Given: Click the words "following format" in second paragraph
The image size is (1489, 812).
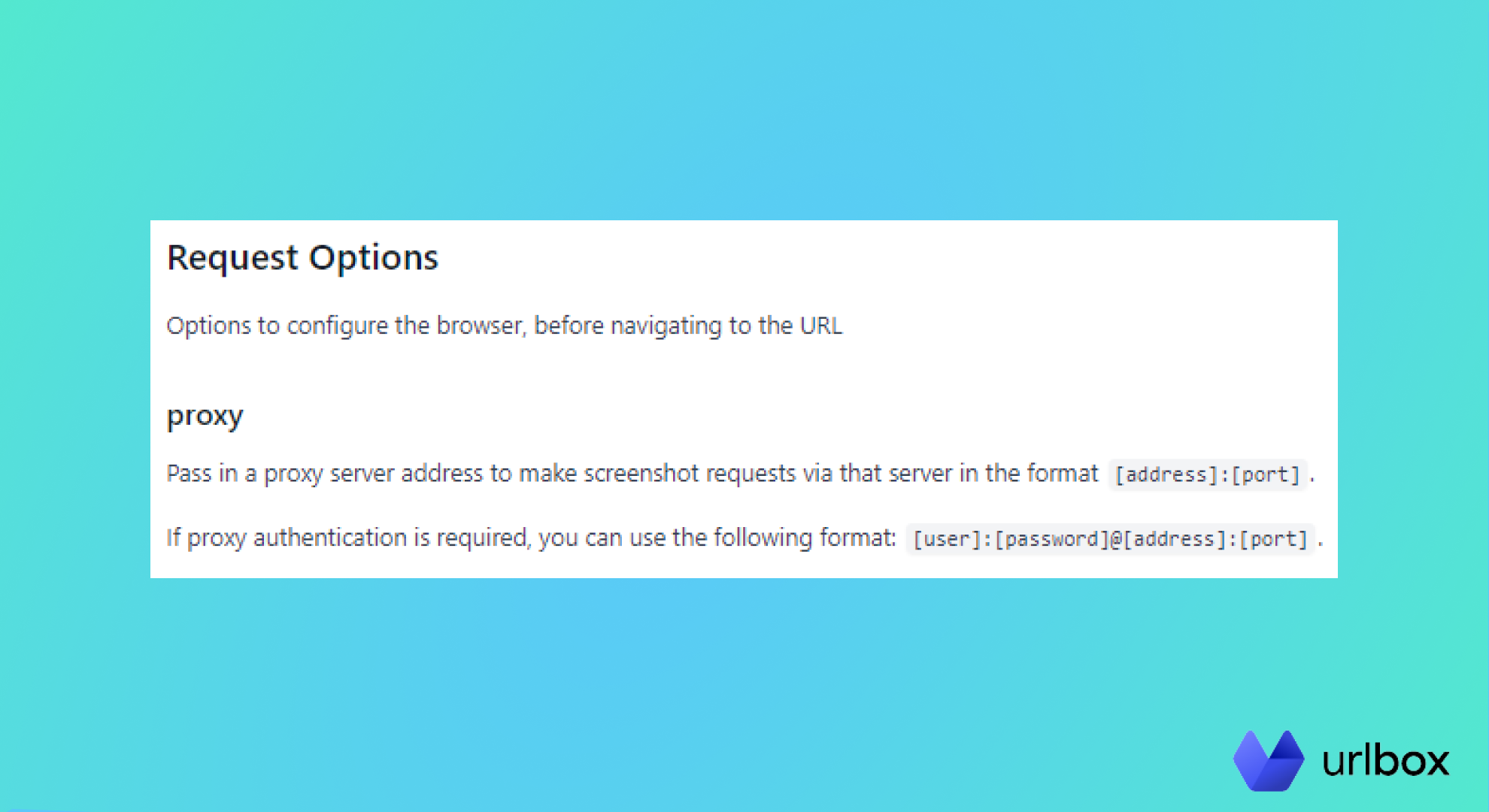Looking at the screenshot, I should click(805, 538).
